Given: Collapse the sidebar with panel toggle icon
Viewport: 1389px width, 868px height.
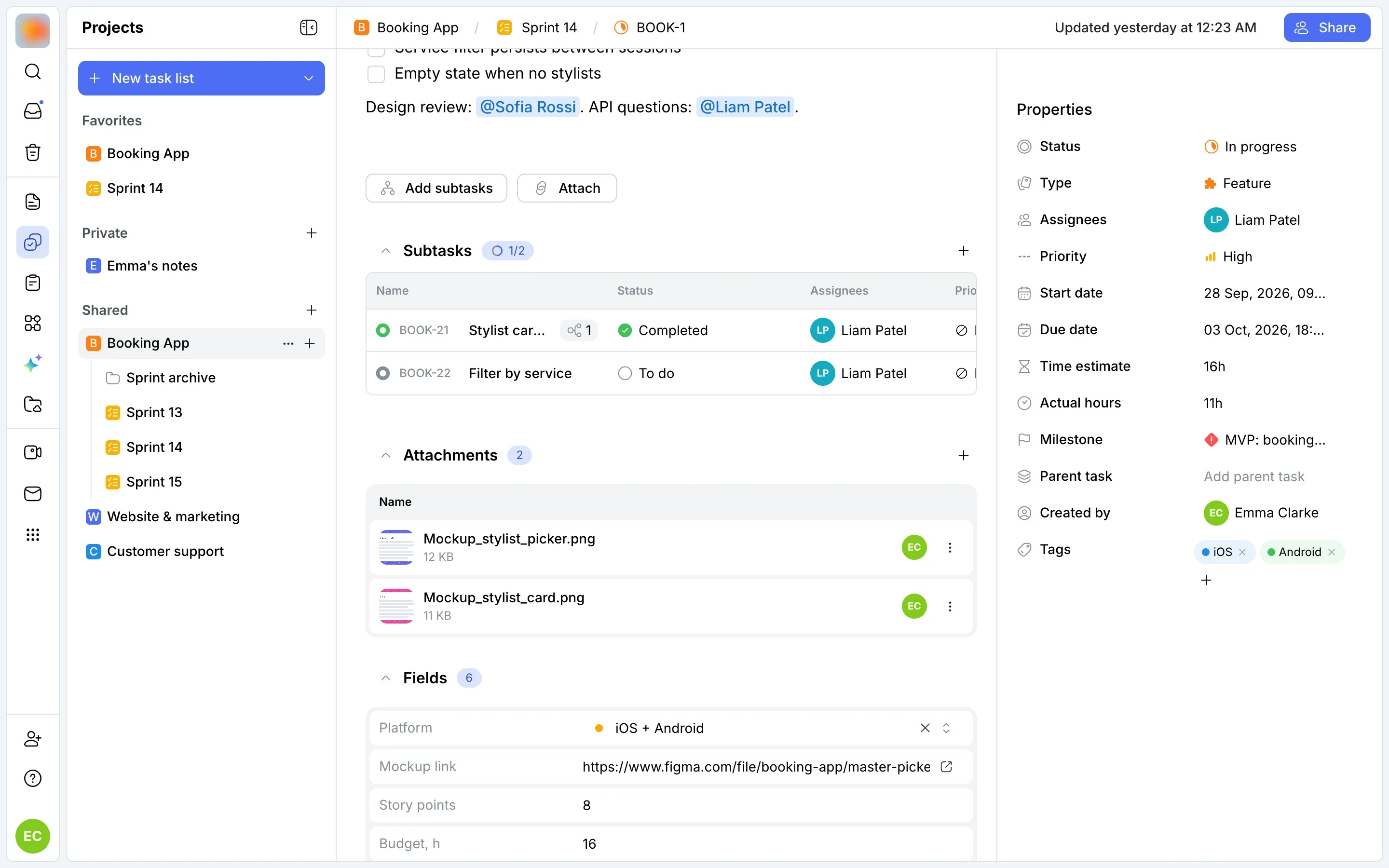Looking at the screenshot, I should tap(309, 27).
